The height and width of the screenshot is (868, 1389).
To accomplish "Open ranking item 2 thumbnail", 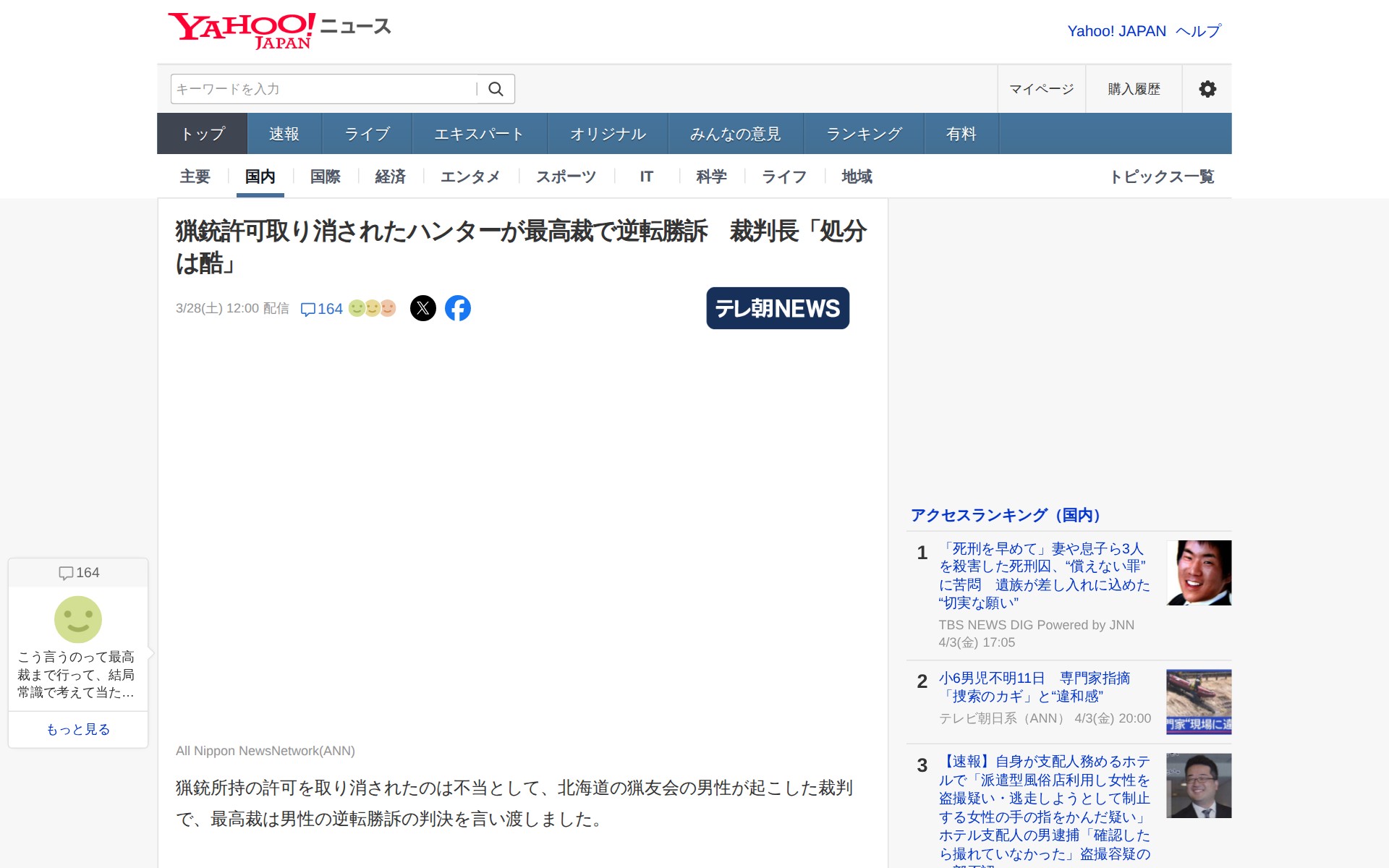I will pos(1198,702).
